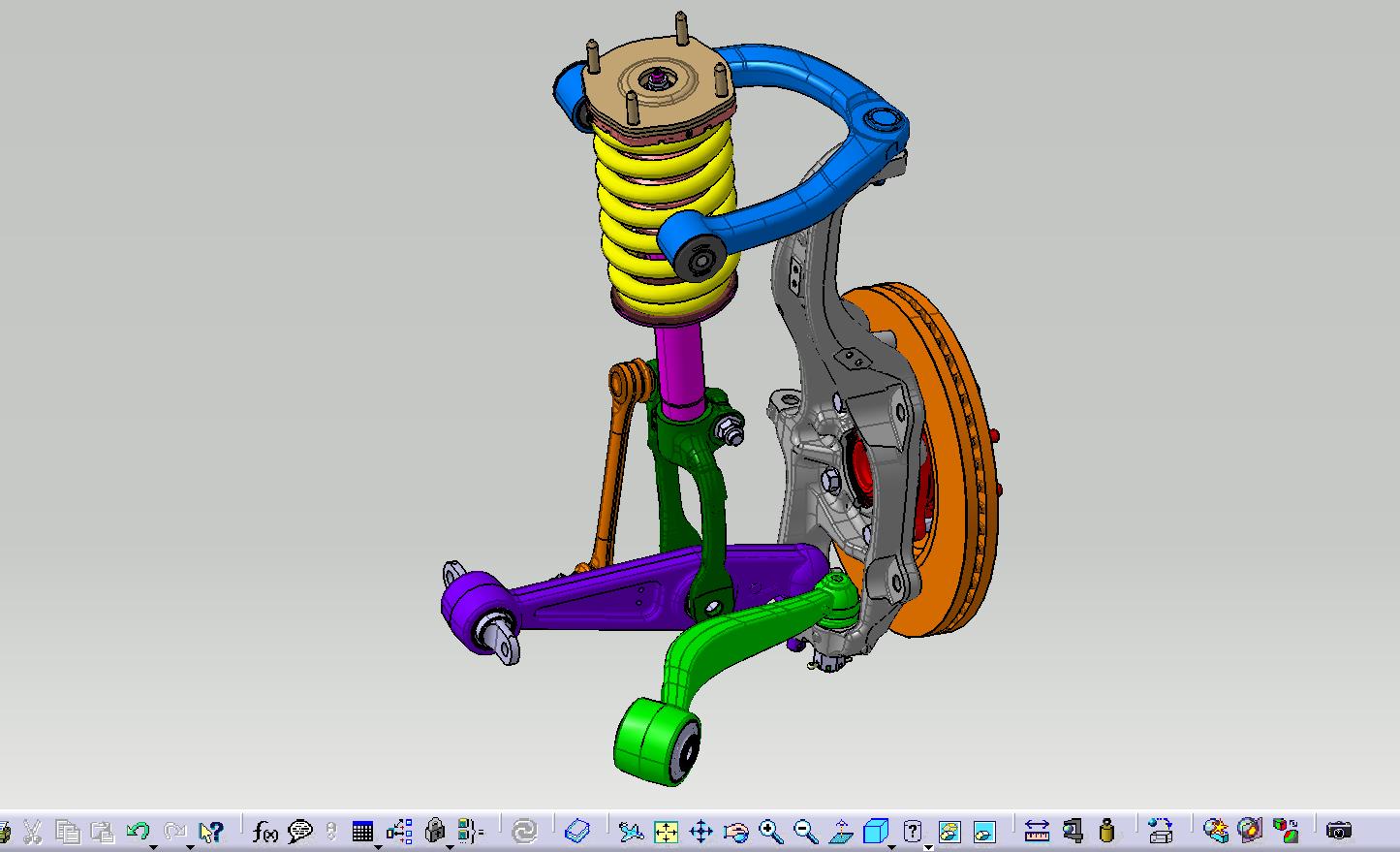Expand the Undo history dropdown arrow
This screenshot has width=1400, height=852.
tap(154, 846)
